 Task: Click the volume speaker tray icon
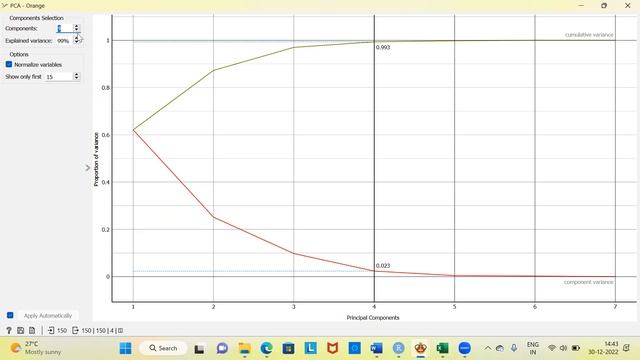click(564, 348)
